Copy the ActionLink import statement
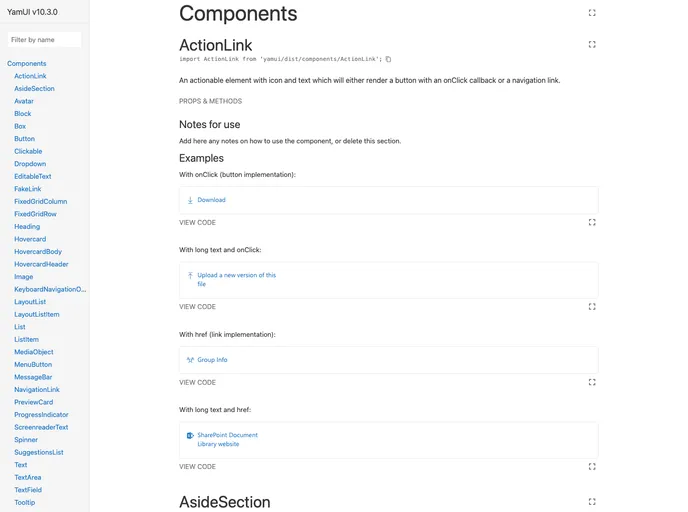Screen dimensions: 688x512 389,59
